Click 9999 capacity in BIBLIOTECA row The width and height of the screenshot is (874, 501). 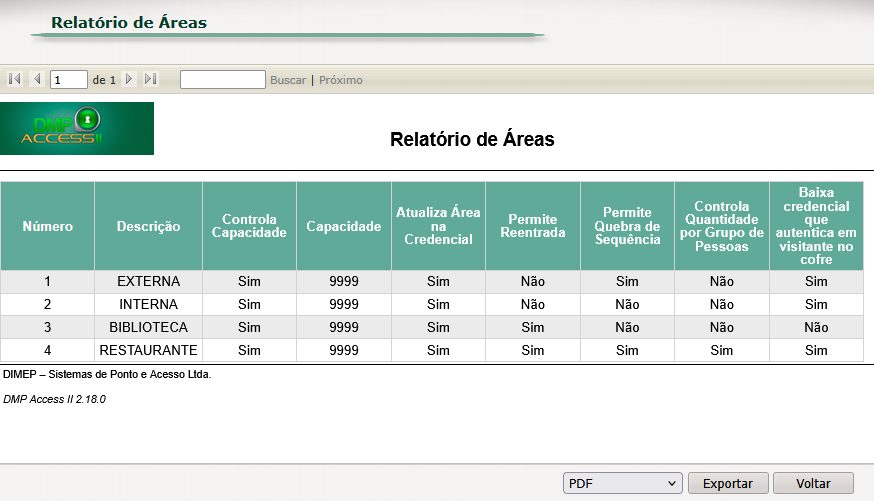tap(344, 327)
